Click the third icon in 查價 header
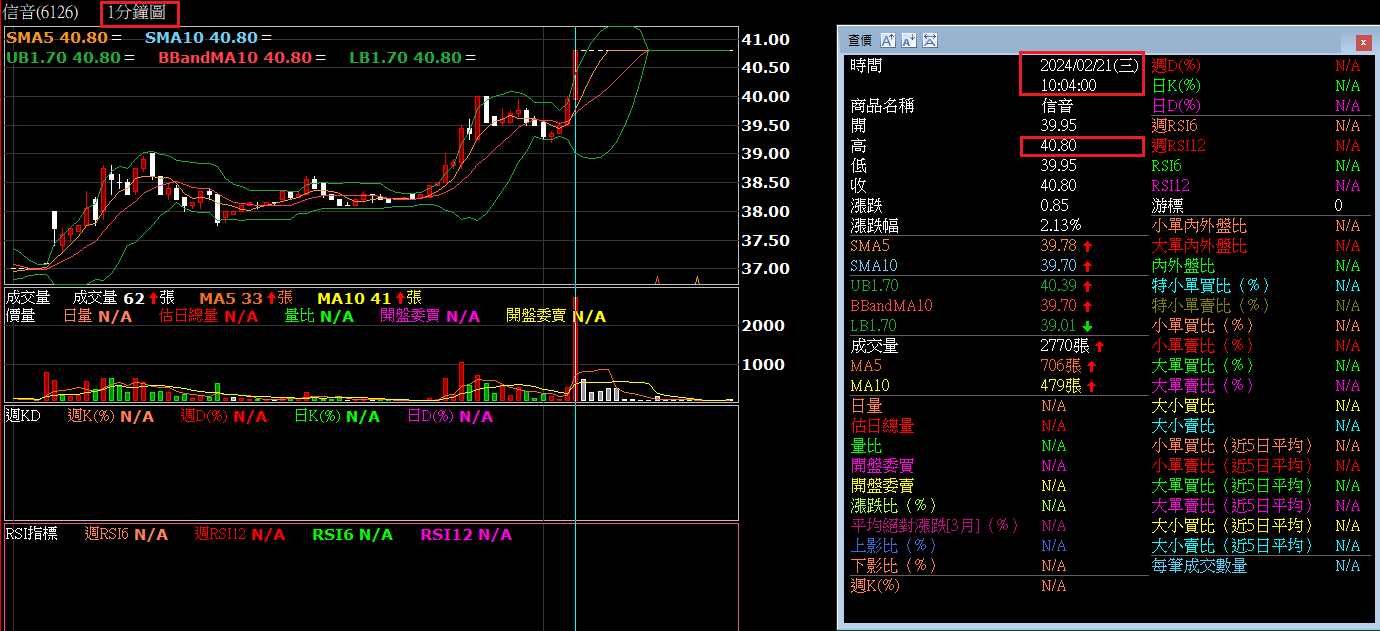Viewport: 1380px width, 631px height. (x=930, y=40)
